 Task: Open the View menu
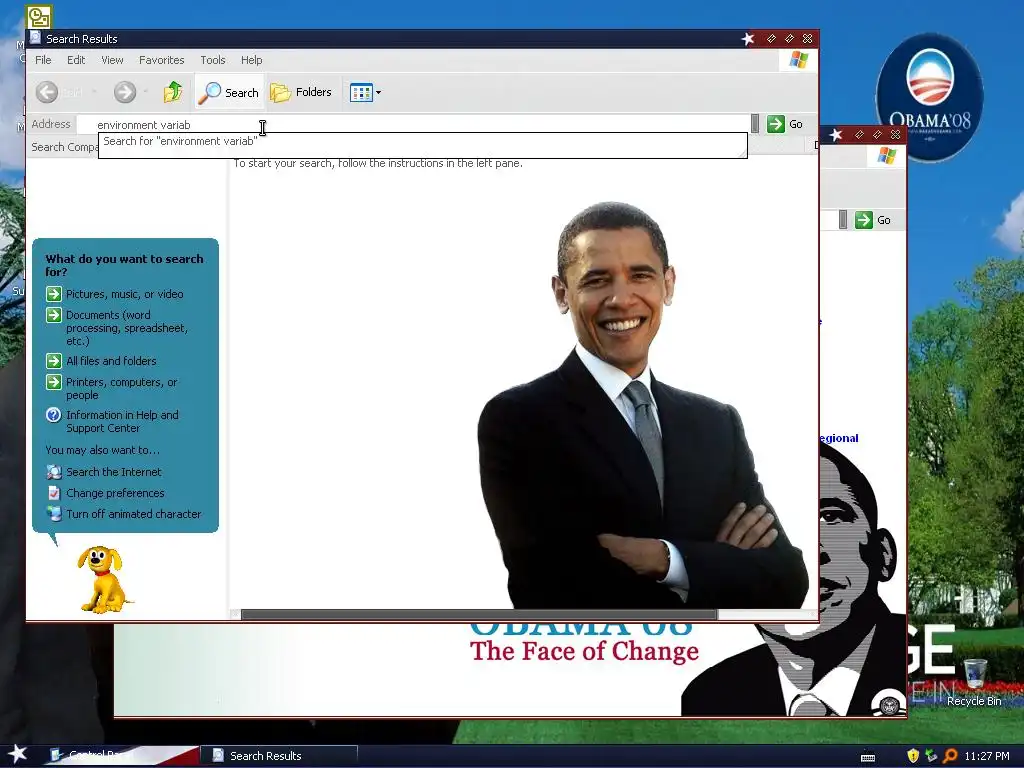coord(112,60)
